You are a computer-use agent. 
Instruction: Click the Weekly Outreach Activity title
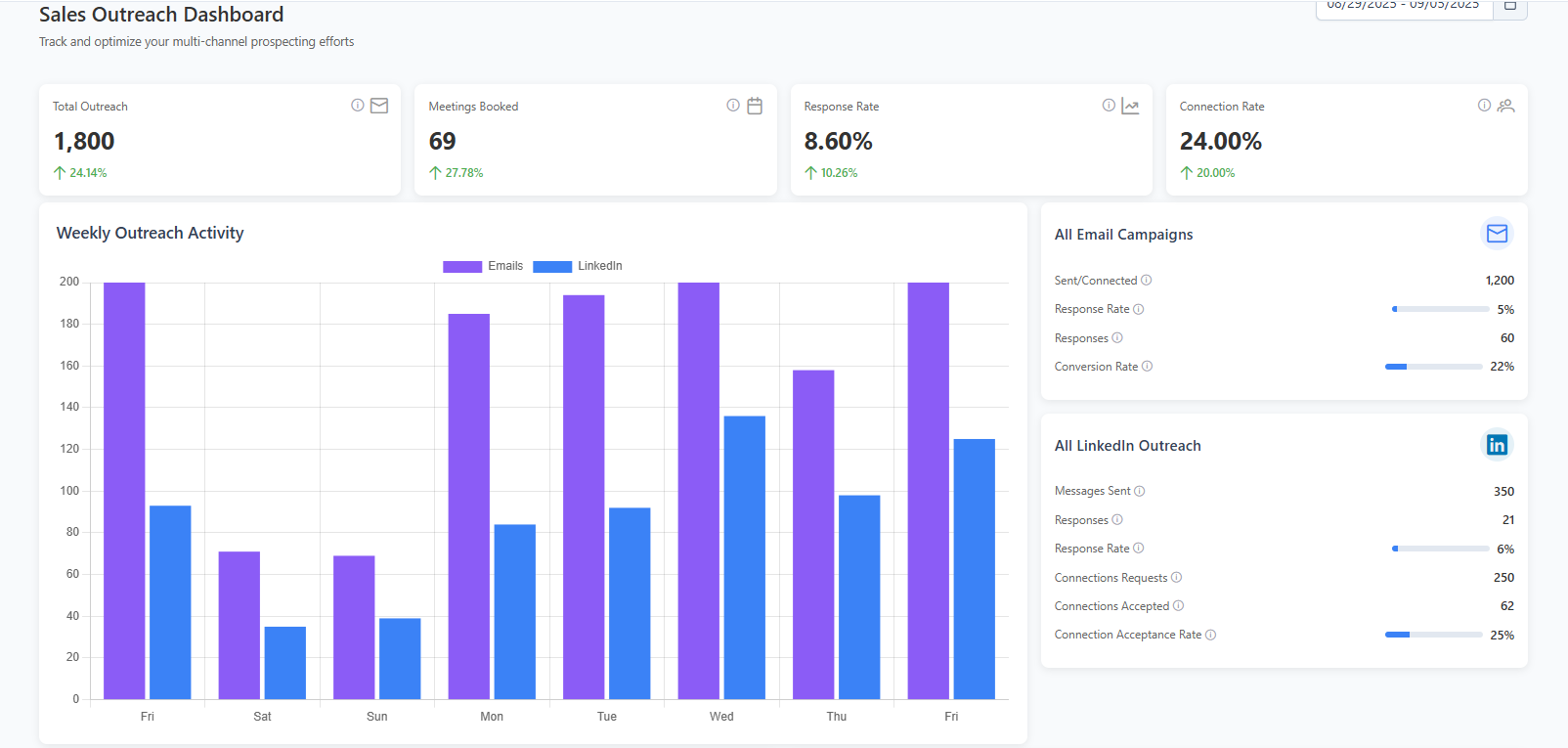(x=151, y=233)
